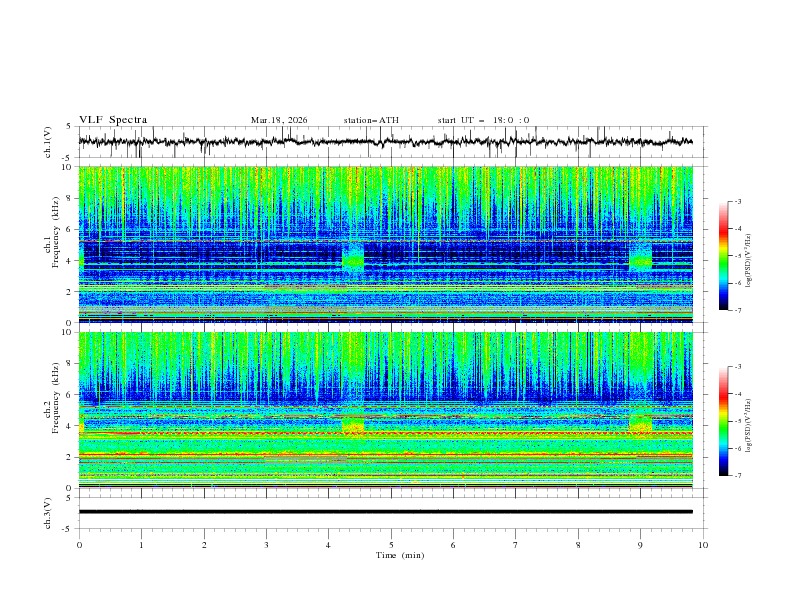Click the "VLF Spectra" title text
This screenshot has width=792, height=612.
click(x=113, y=120)
